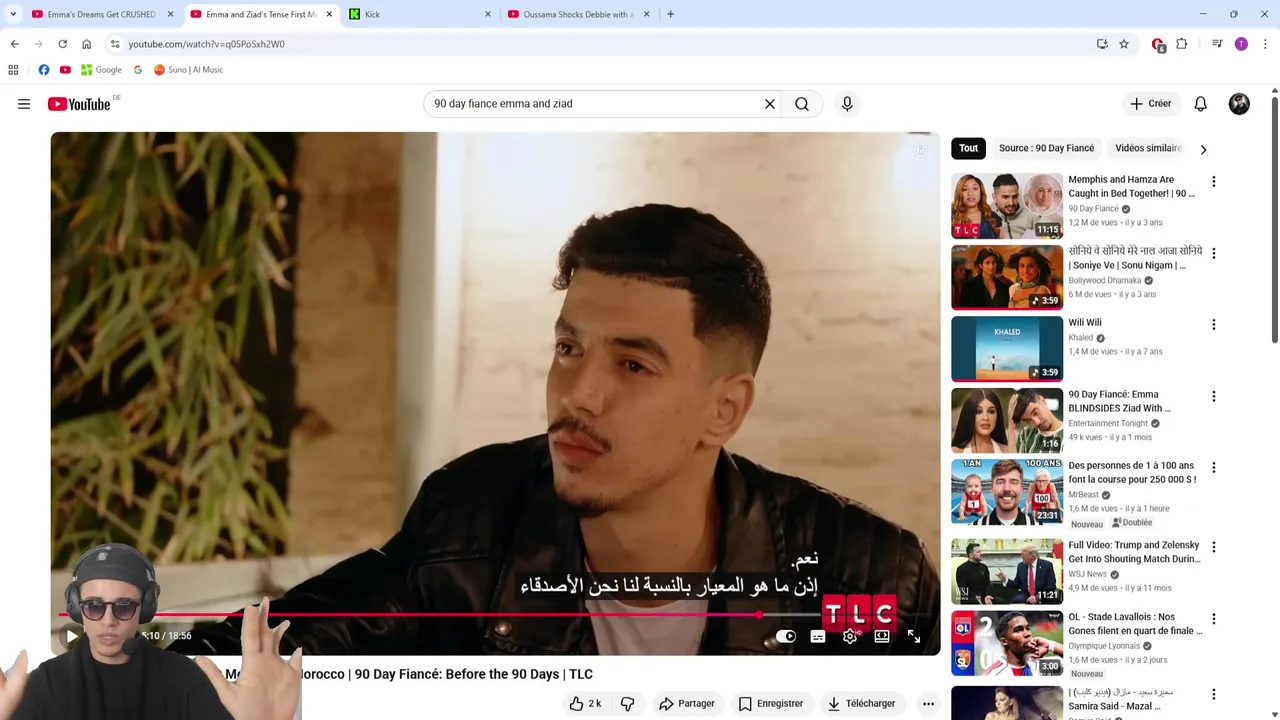This screenshot has width=1280, height=720.
Task: Switch to theater mode icon
Action: tap(882, 636)
